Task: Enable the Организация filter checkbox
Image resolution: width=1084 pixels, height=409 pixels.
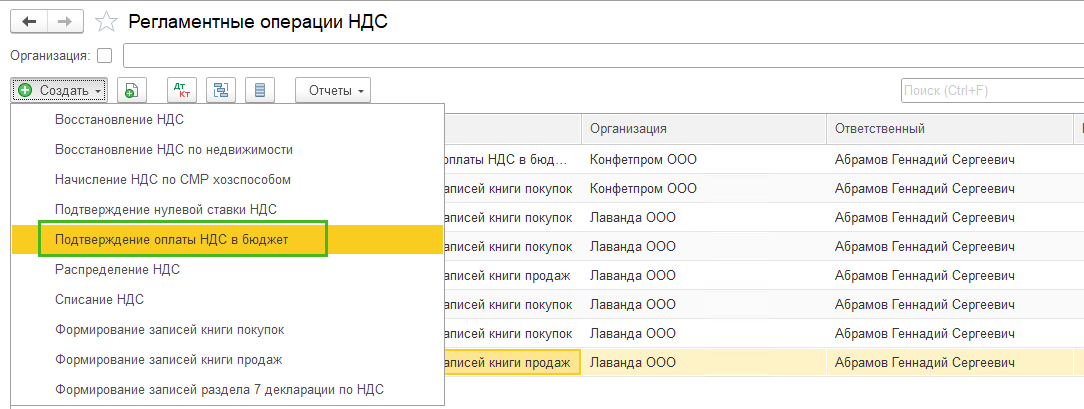Action: (104, 55)
